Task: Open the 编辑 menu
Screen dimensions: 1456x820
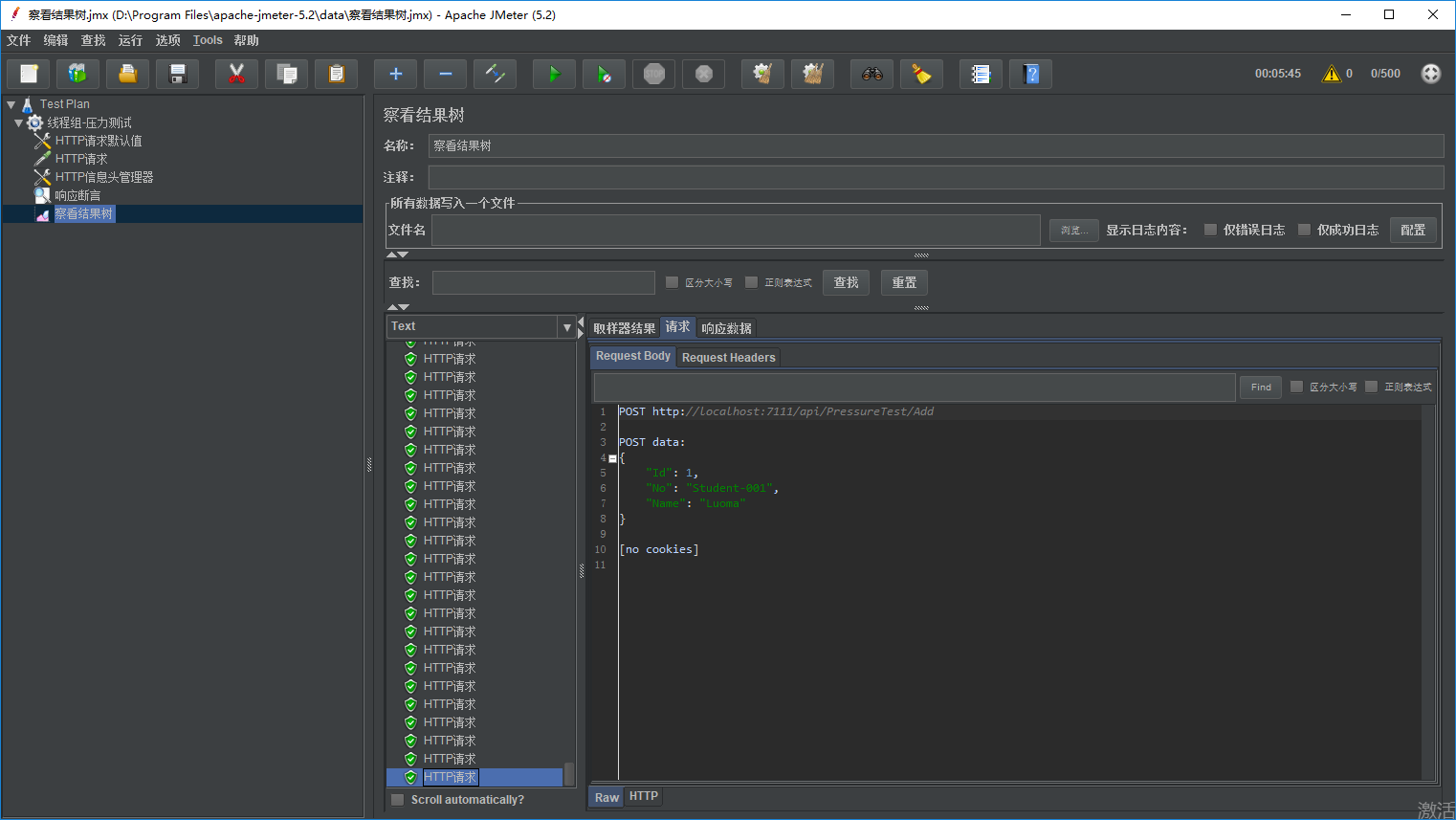Action: pyautogui.click(x=56, y=40)
